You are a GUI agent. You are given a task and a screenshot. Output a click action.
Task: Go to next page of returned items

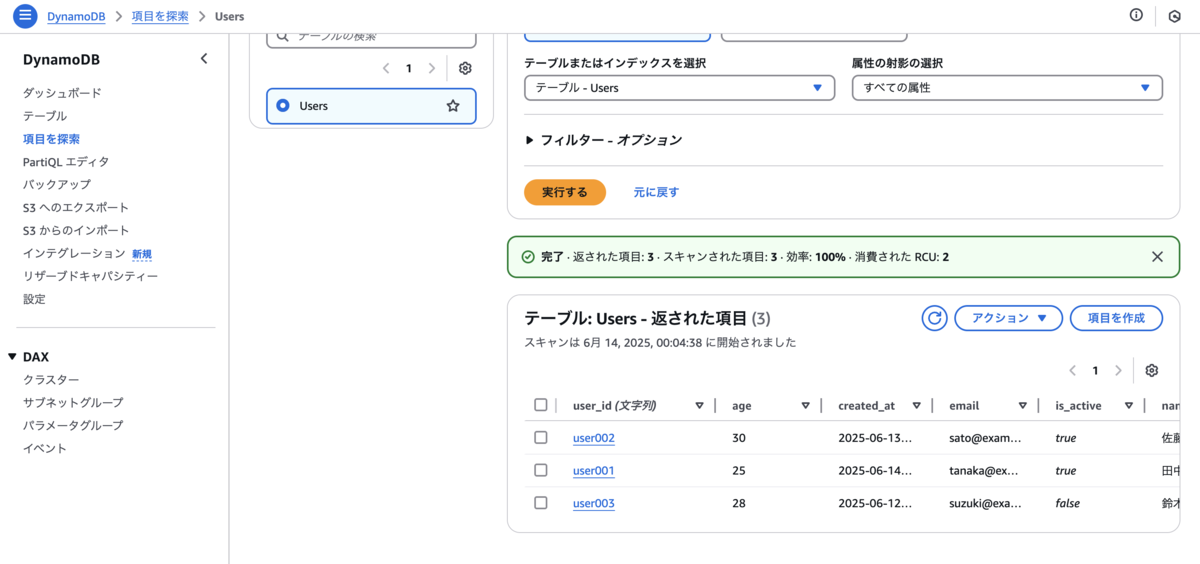pyautogui.click(x=1118, y=370)
